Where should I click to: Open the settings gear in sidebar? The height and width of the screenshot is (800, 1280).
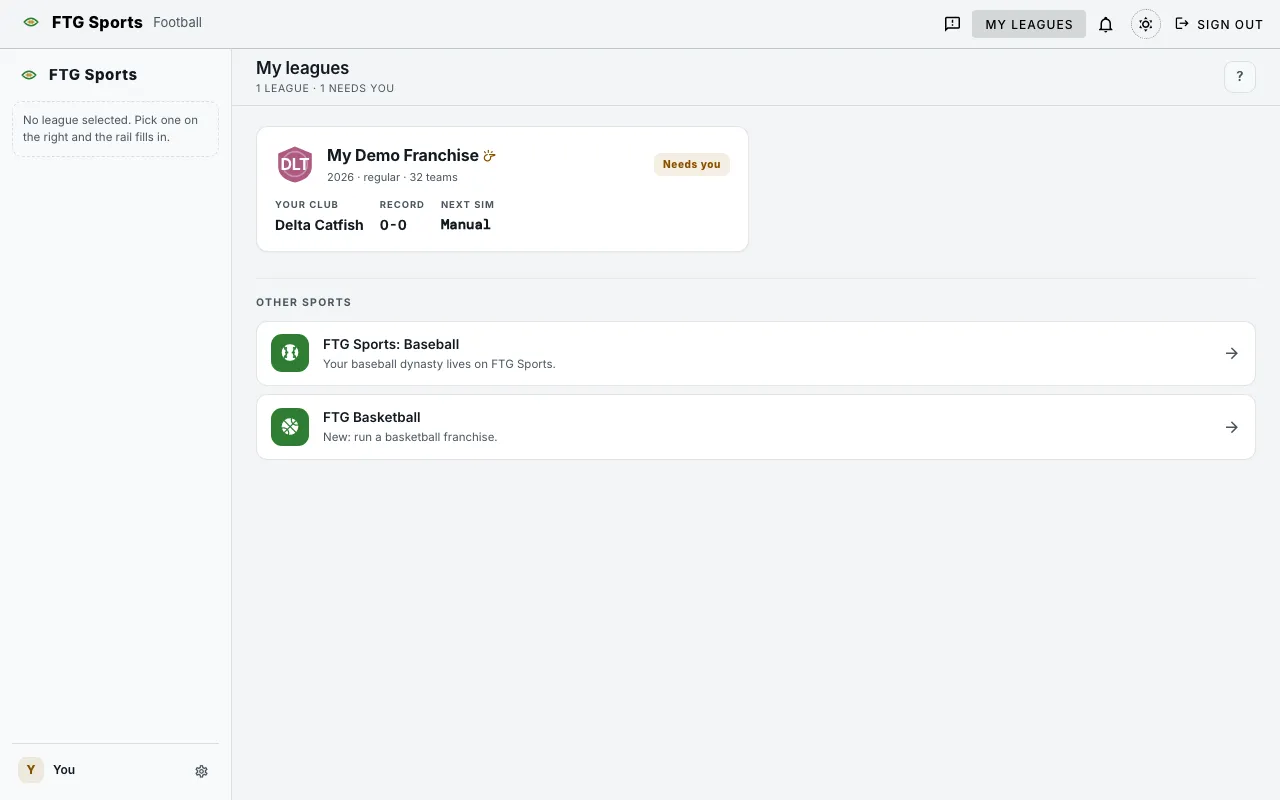[201, 771]
